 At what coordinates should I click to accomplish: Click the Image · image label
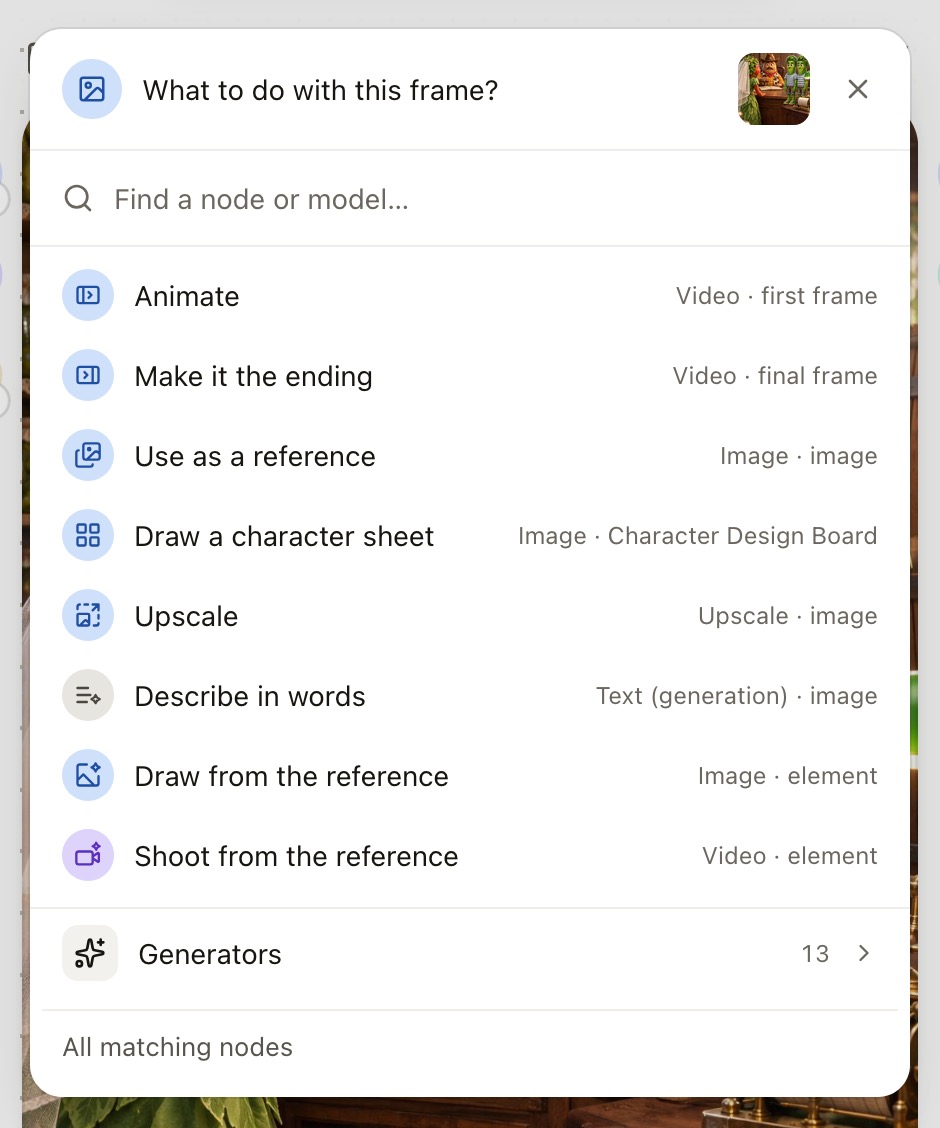coord(798,456)
